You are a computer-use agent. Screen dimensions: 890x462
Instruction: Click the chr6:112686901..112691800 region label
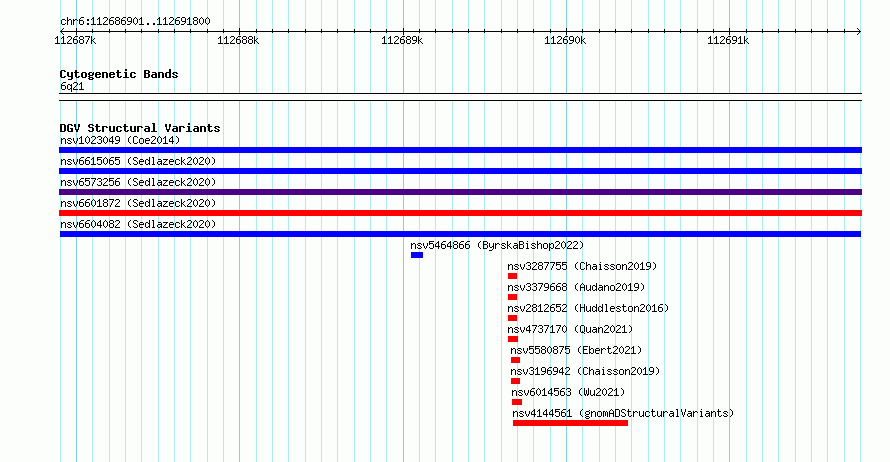[x=135, y=22]
